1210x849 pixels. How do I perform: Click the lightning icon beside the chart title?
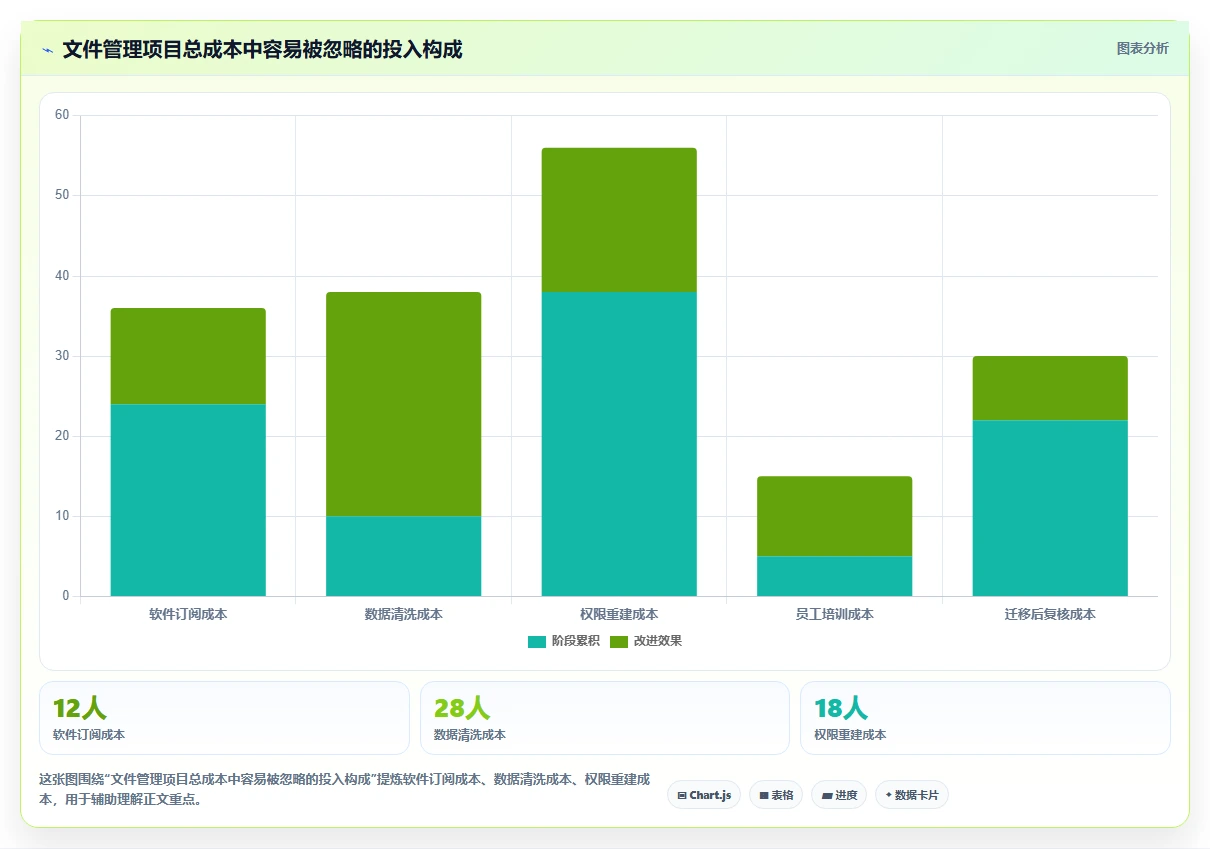tap(47, 50)
